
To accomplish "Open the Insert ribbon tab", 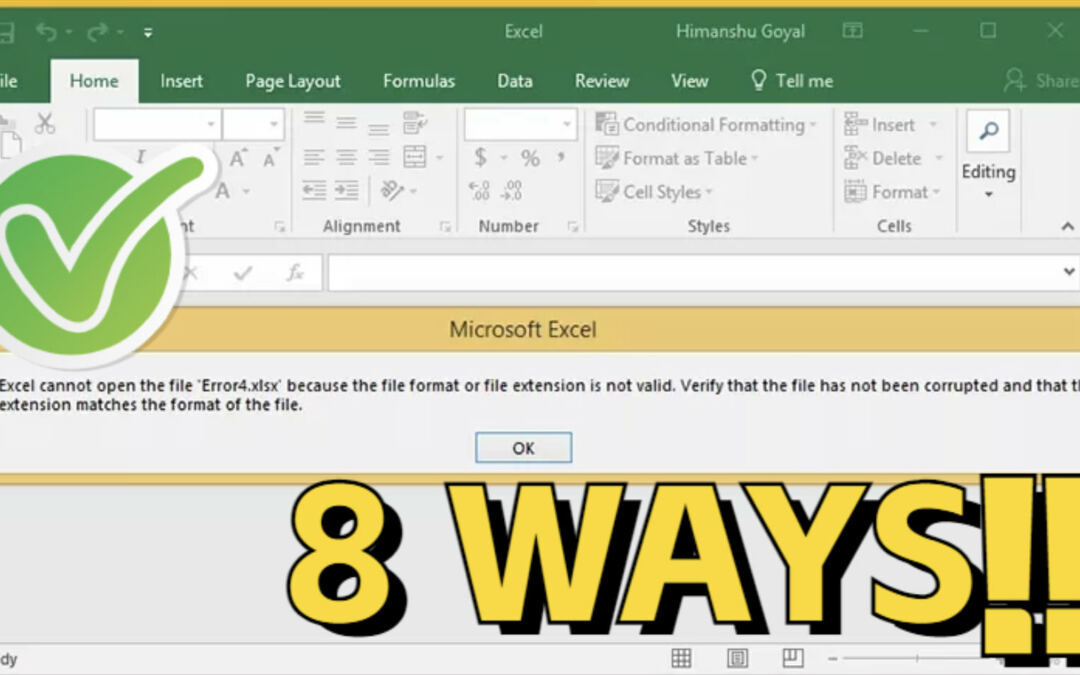I will pyautogui.click(x=181, y=81).
